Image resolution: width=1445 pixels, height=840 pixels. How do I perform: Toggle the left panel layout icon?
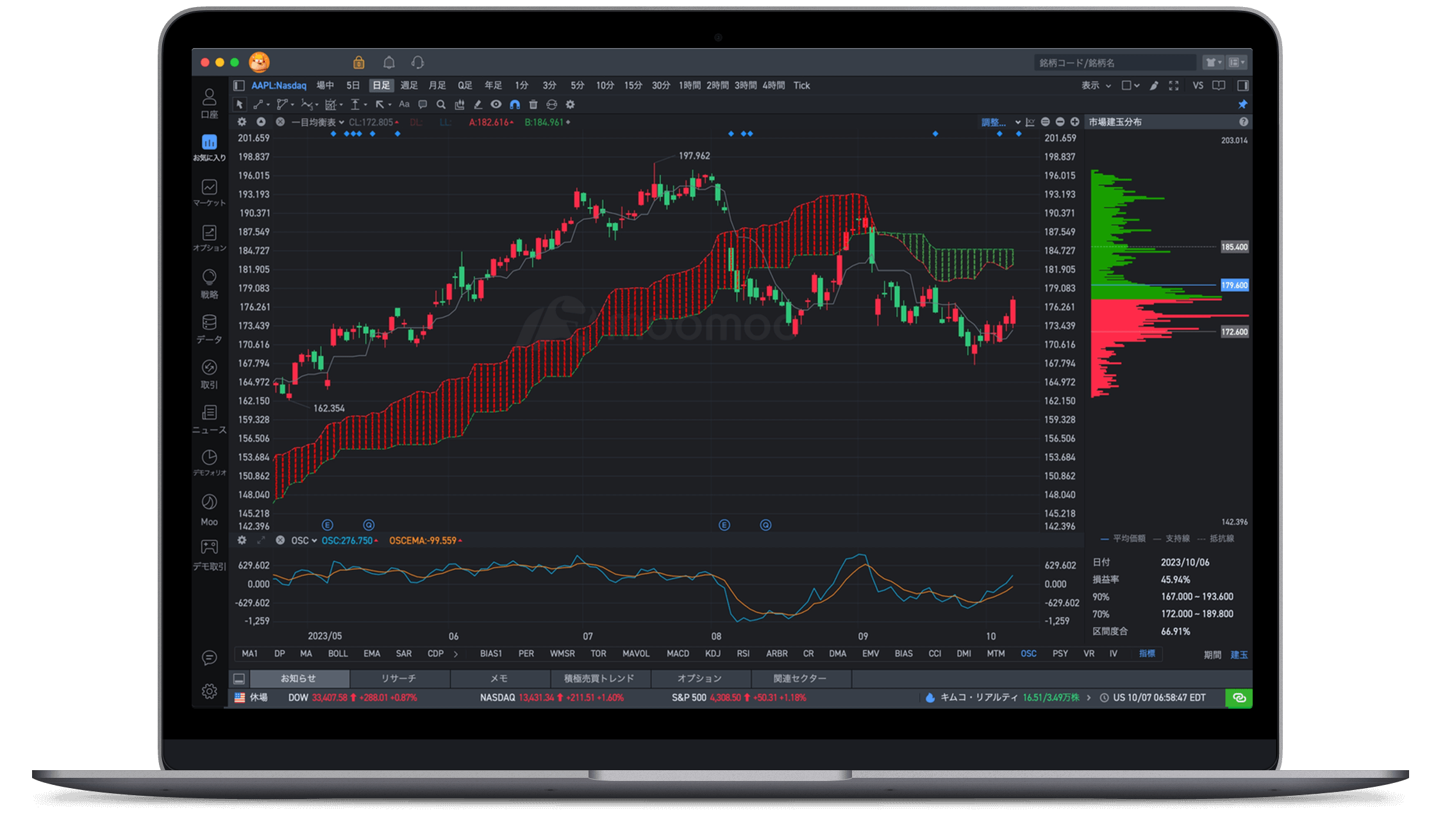click(239, 85)
